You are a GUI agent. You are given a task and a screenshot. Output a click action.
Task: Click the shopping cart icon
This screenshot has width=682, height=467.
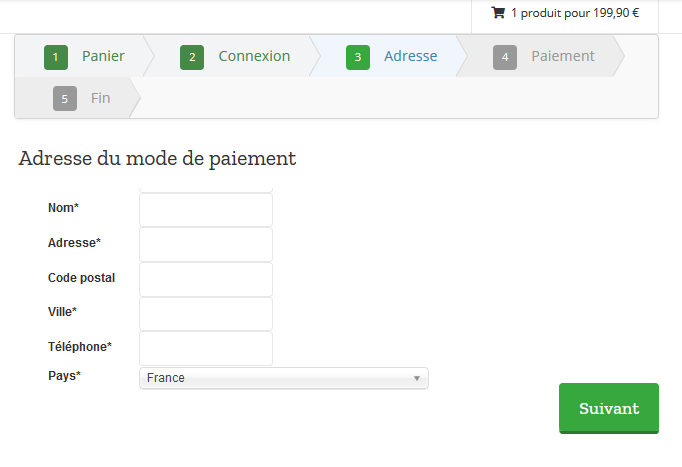click(498, 13)
